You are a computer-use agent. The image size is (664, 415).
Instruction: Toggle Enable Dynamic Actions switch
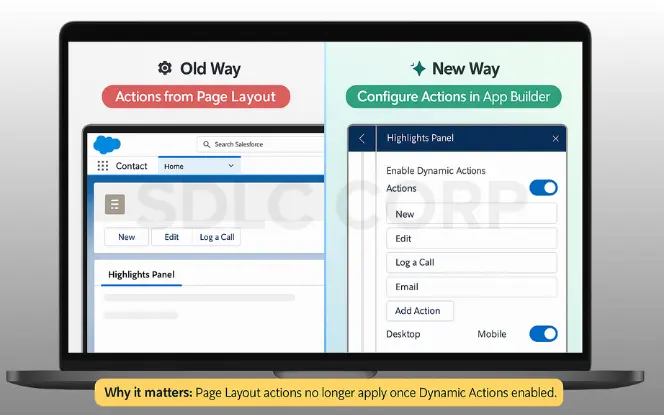point(543,188)
